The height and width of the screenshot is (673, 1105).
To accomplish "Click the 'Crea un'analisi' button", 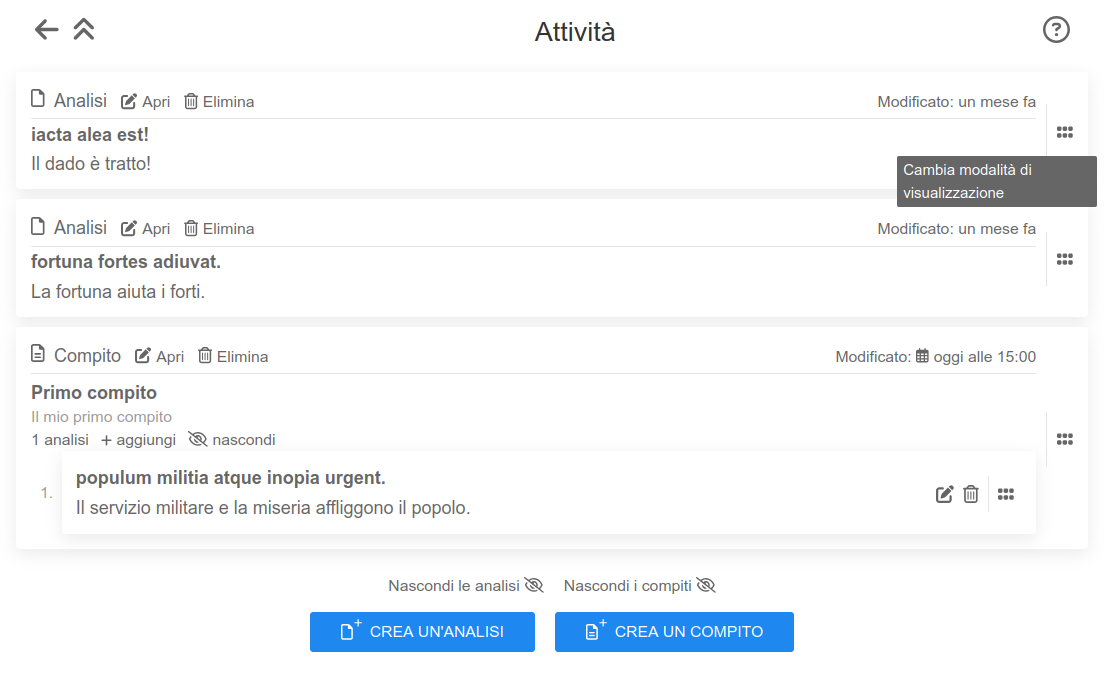I will [422, 632].
